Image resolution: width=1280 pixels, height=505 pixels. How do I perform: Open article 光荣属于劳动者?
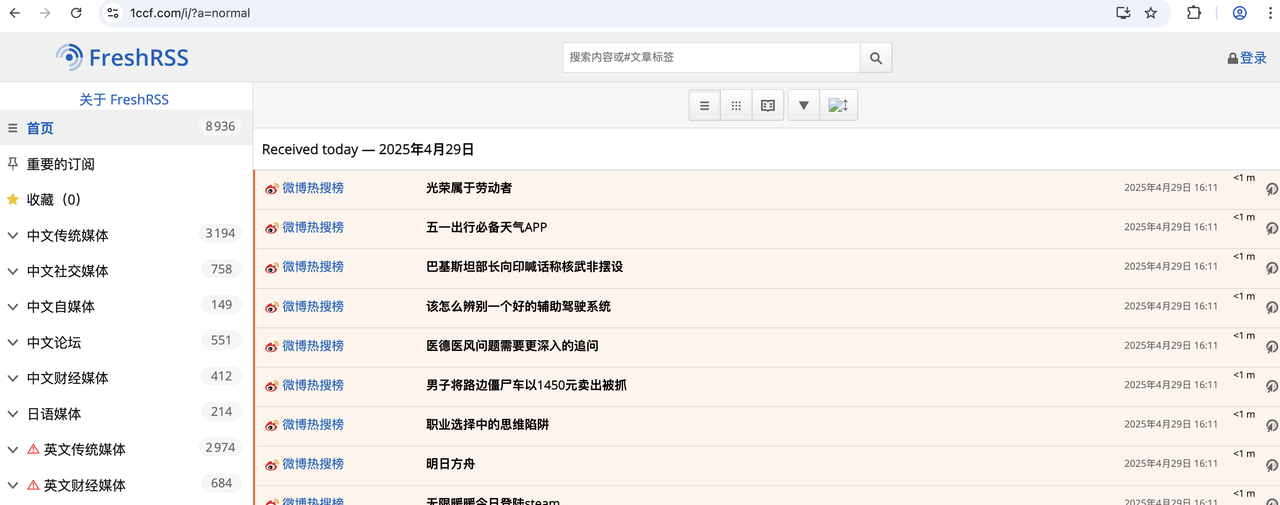click(x=469, y=188)
